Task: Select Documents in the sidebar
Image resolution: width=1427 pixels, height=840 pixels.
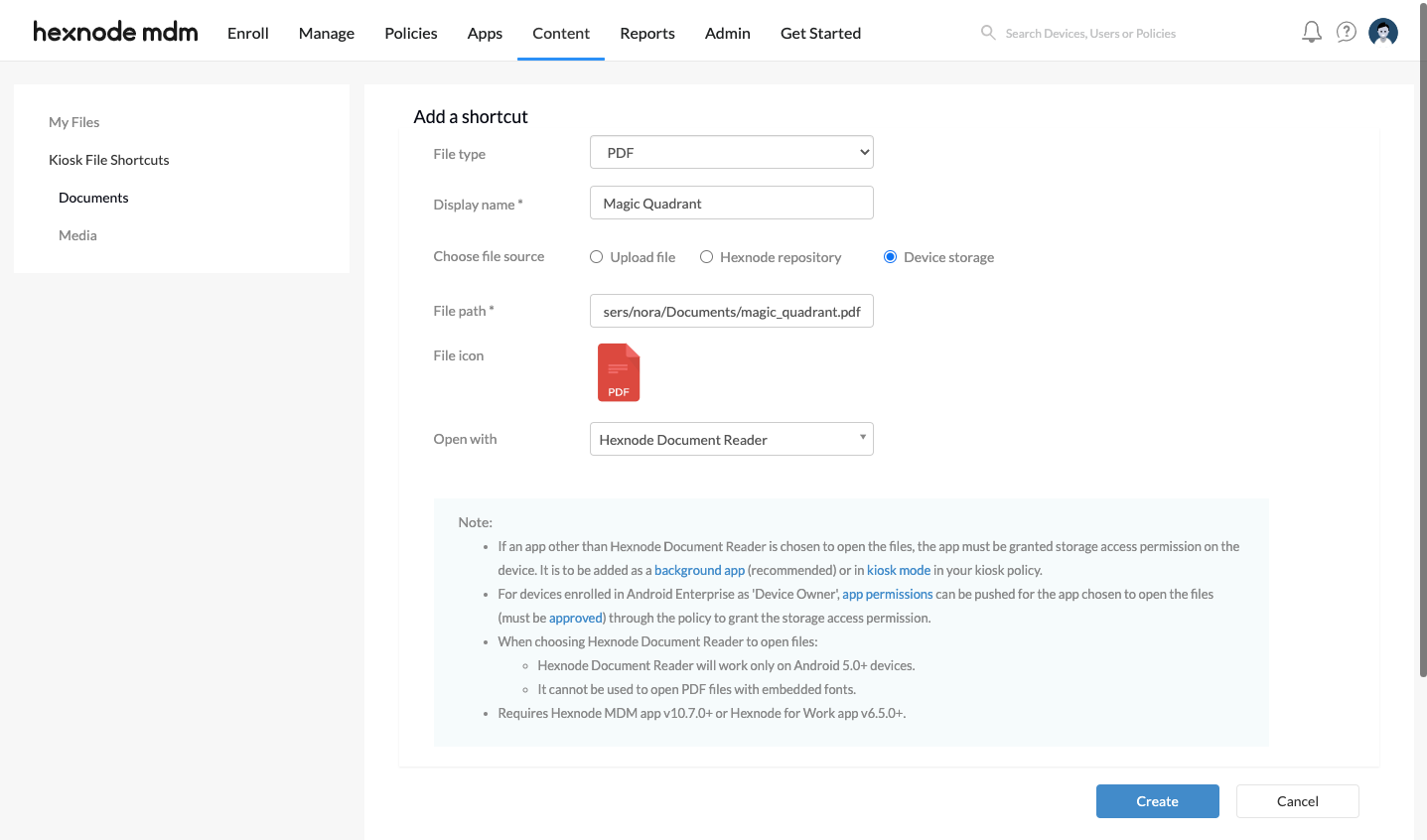Action: [93, 198]
